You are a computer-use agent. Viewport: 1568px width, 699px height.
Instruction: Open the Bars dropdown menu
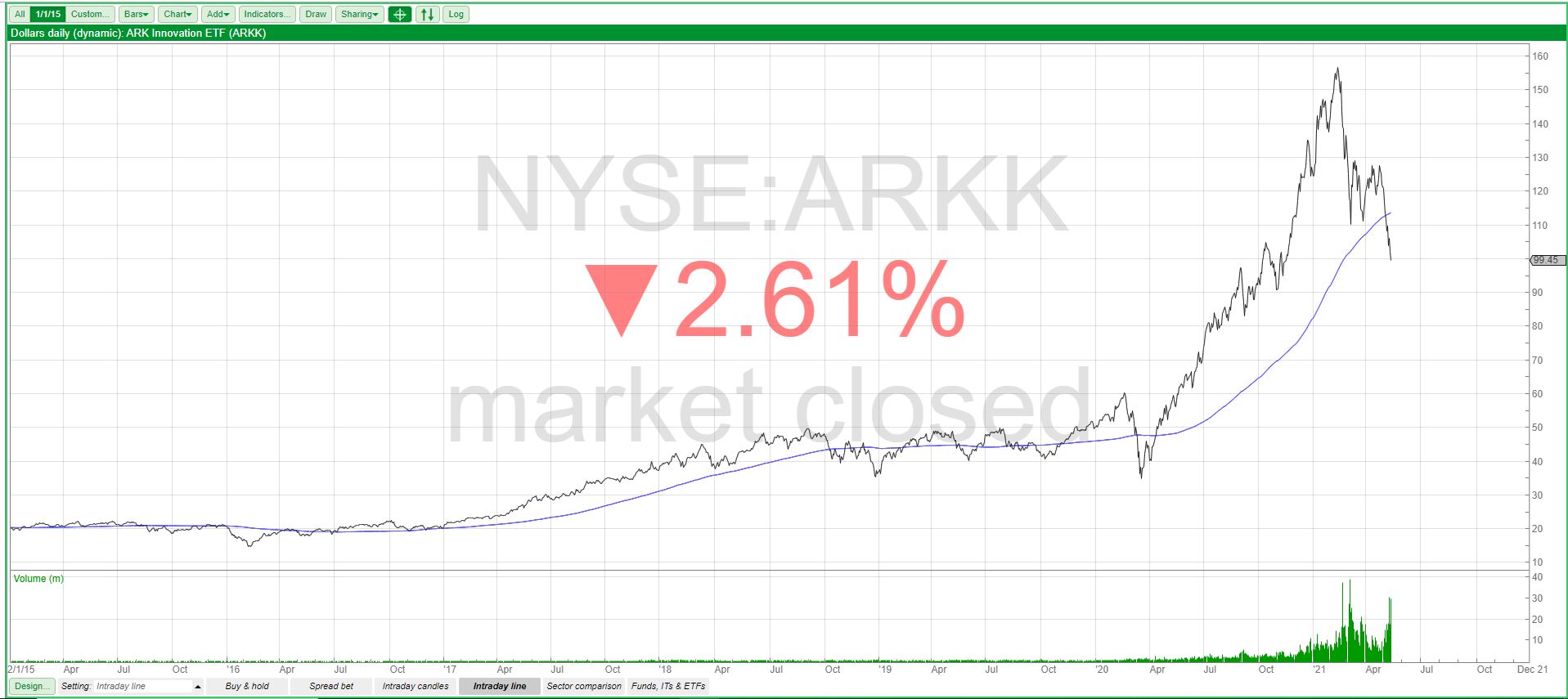(137, 14)
